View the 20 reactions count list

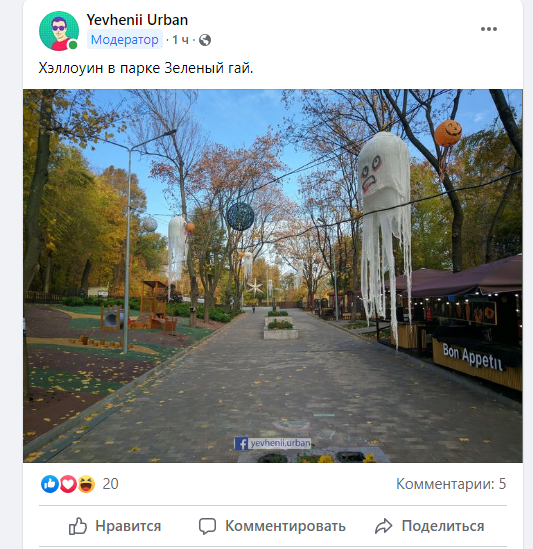click(x=110, y=484)
